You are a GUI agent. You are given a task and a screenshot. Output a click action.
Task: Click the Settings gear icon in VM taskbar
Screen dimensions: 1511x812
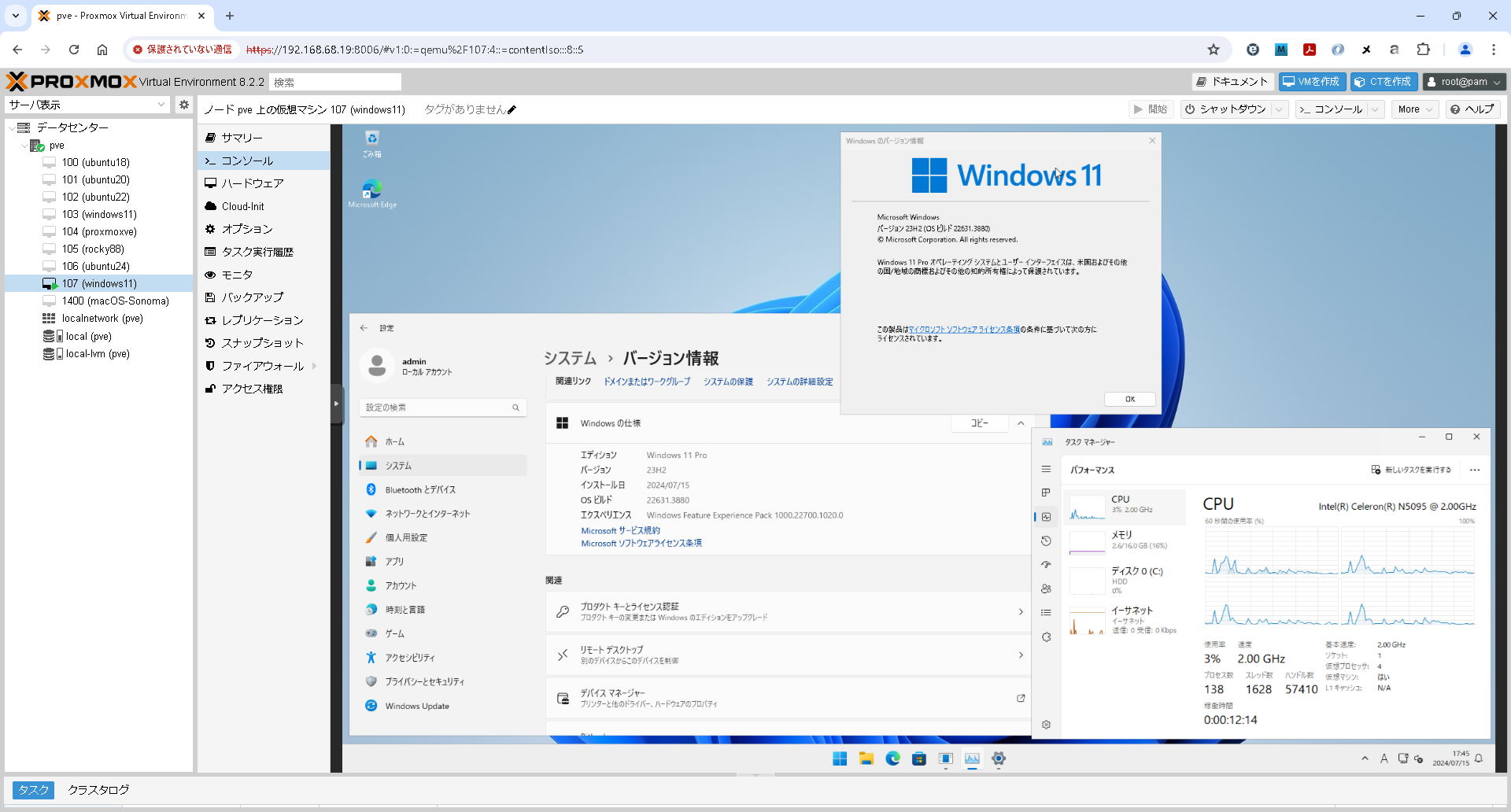point(999,758)
